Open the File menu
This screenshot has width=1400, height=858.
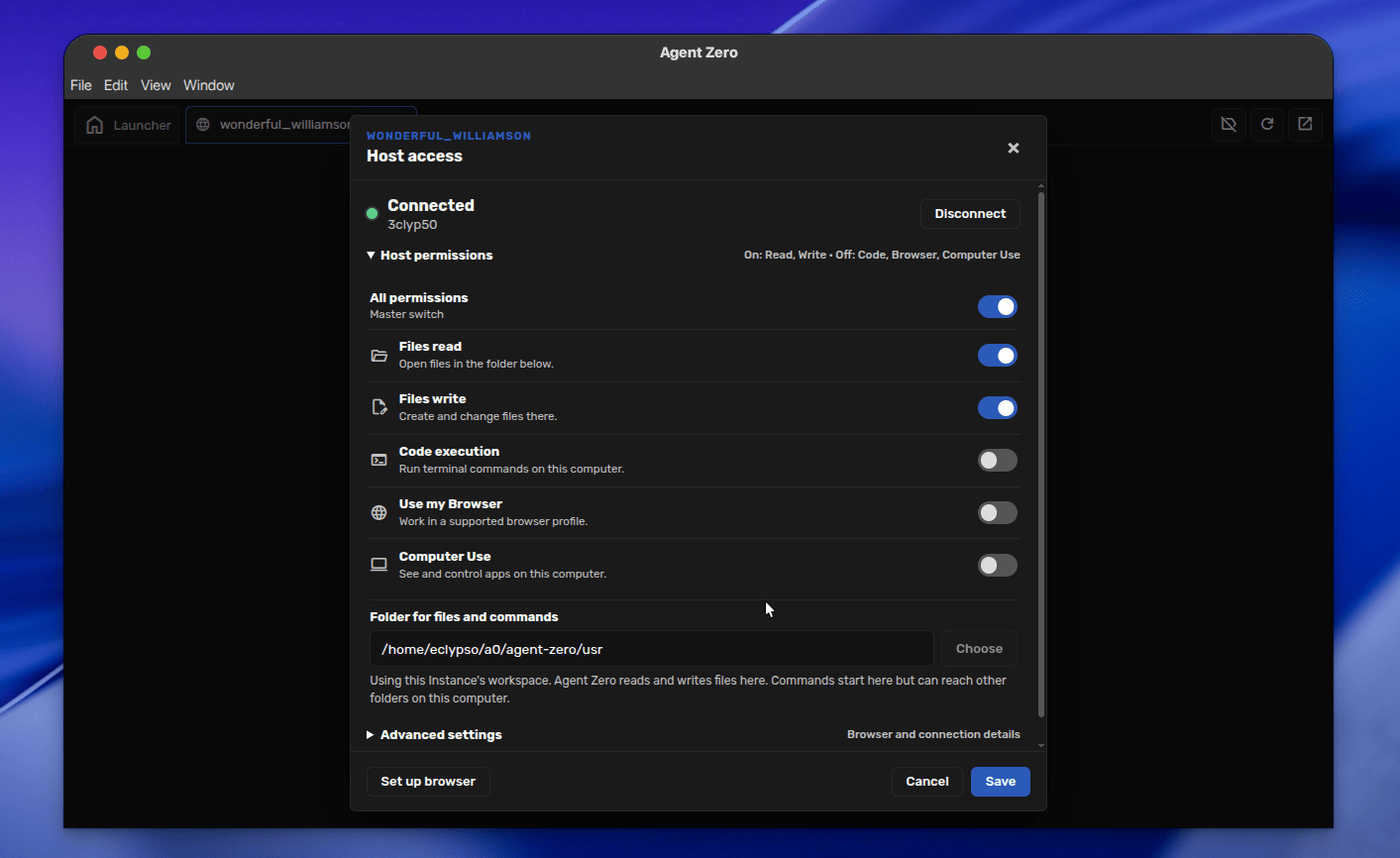(81, 85)
